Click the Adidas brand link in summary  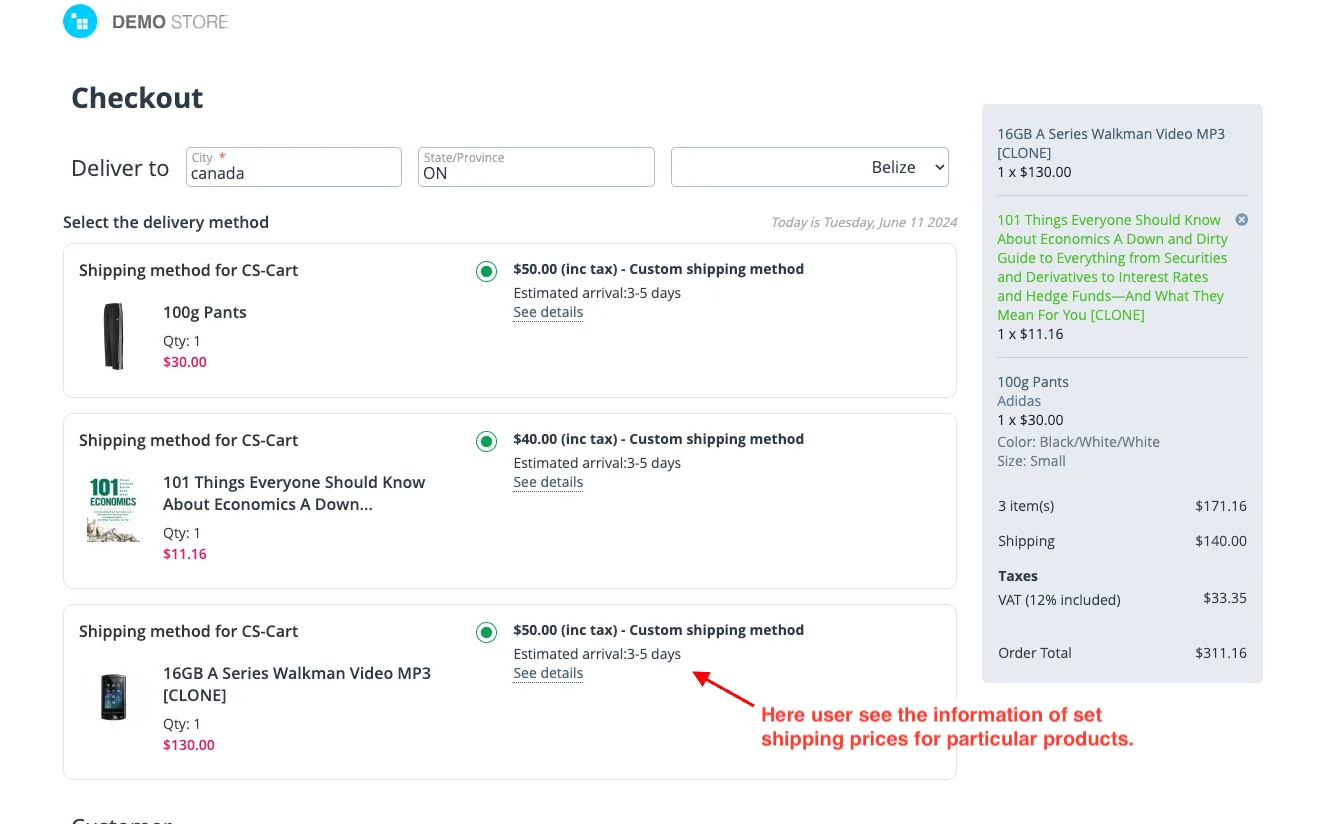click(1019, 401)
